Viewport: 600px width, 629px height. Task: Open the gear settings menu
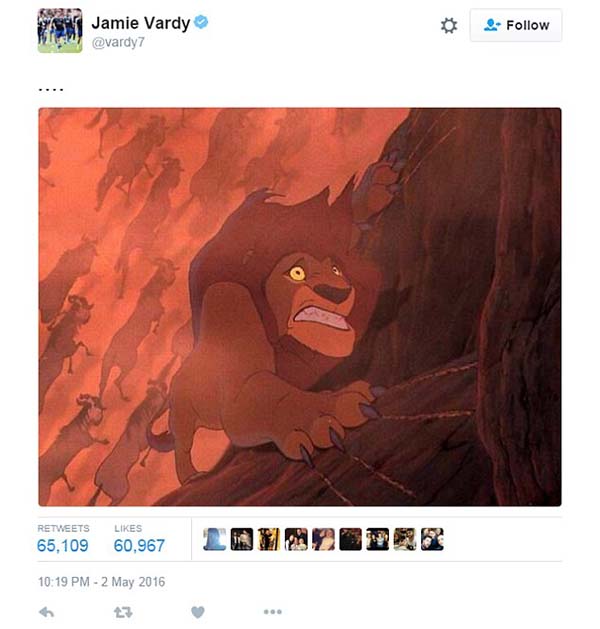click(449, 25)
